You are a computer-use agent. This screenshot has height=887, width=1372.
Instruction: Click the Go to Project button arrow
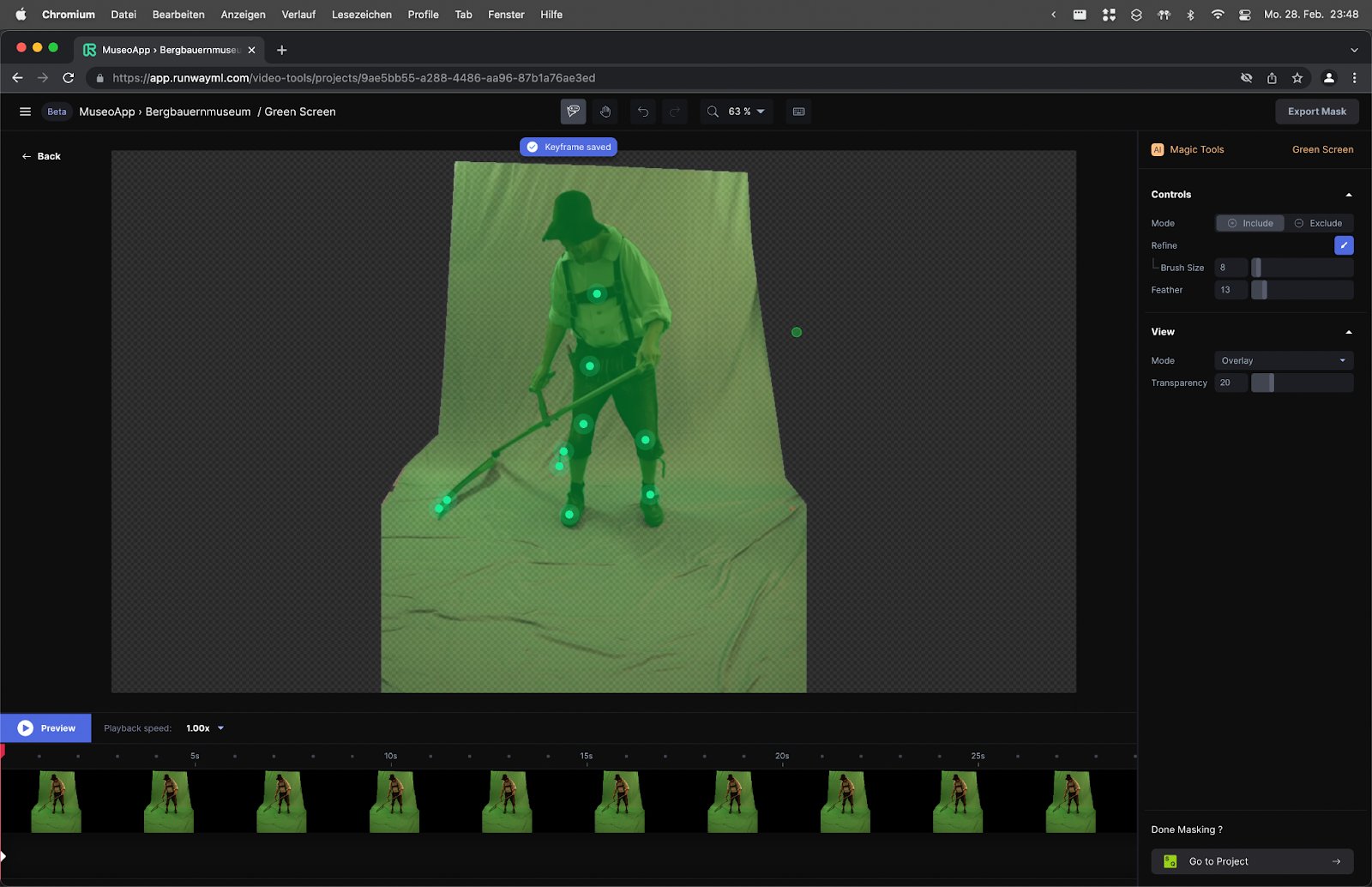click(x=1336, y=861)
